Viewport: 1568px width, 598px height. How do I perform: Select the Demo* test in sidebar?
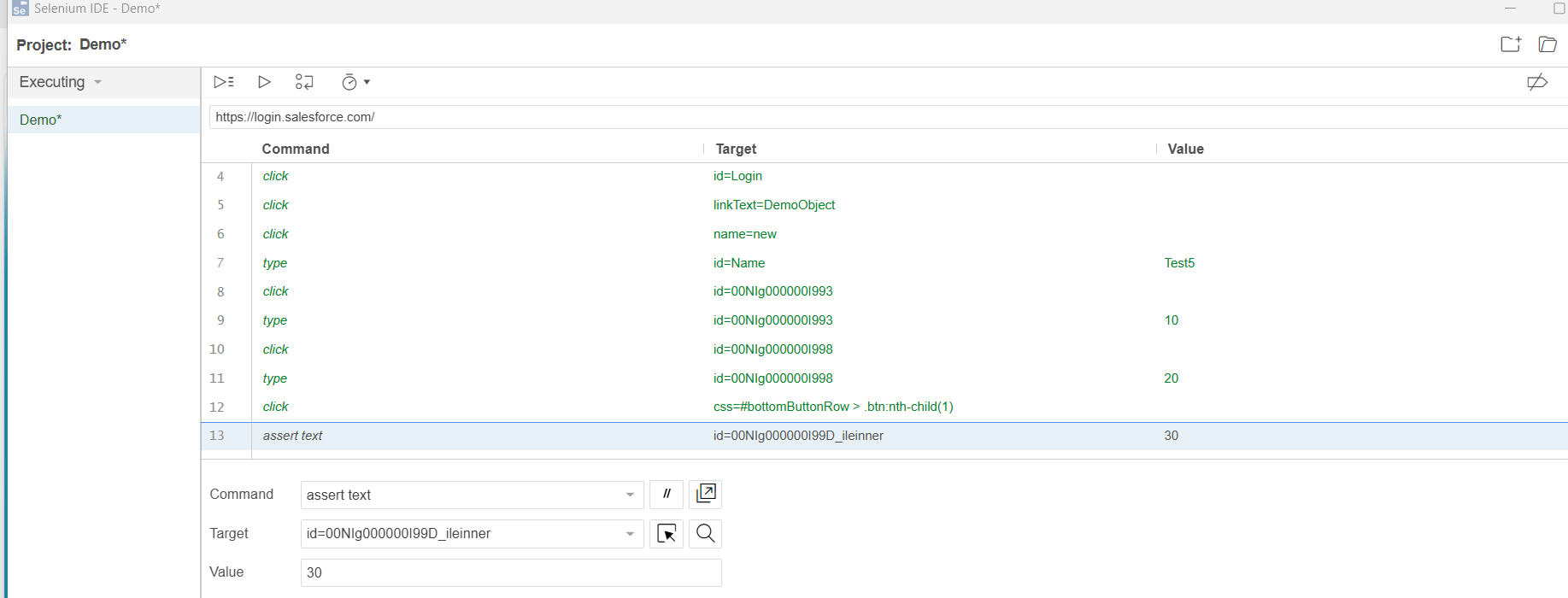(103, 120)
